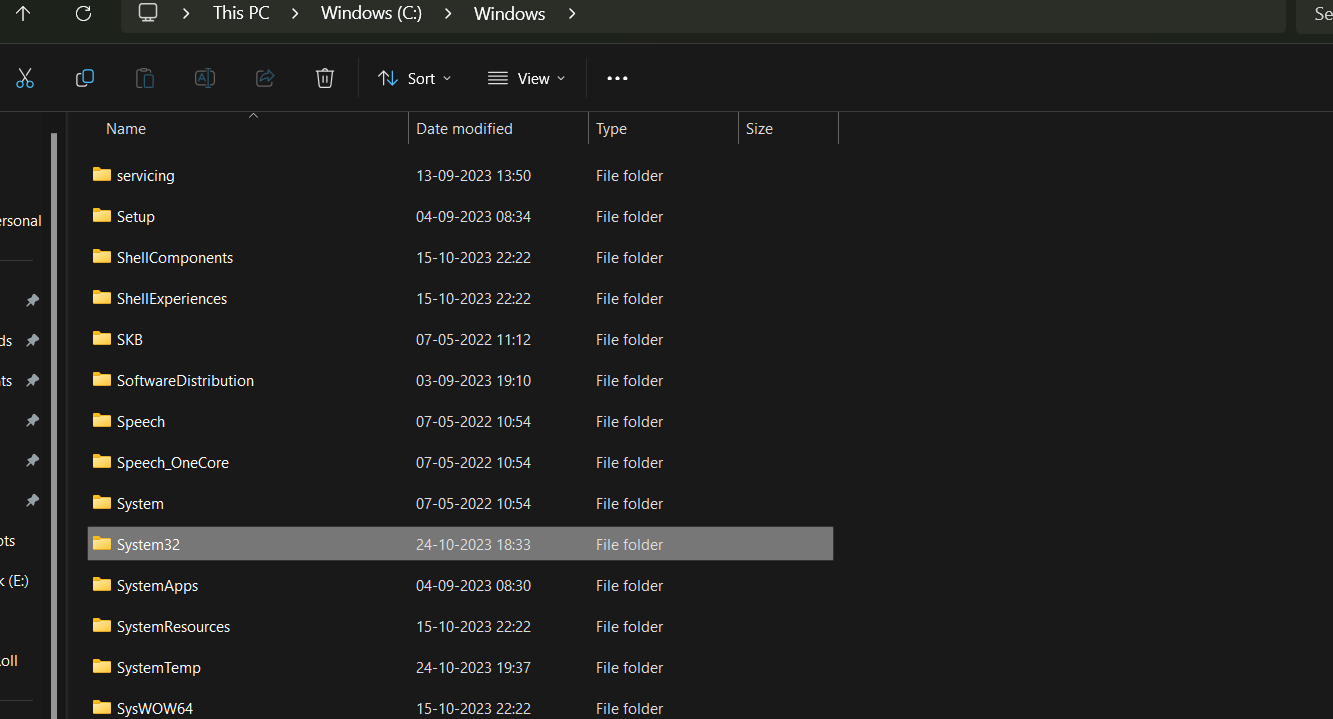The width and height of the screenshot is (1333, 719).
Task: Click the SKB folder name
Action: (x=130, y=339)
